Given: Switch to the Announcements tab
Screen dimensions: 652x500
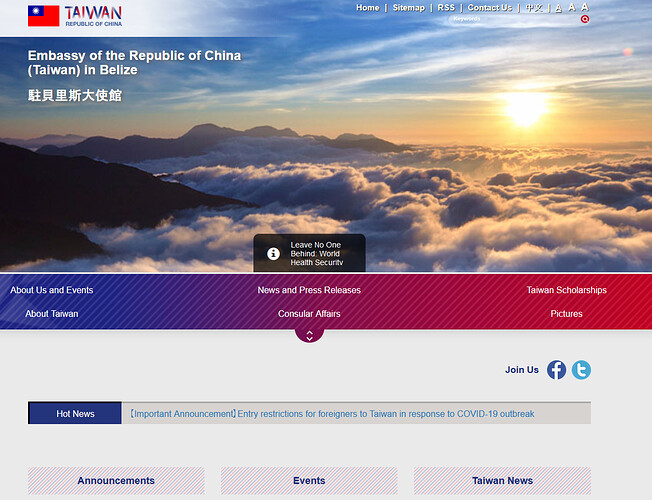Looking at the screenshot, I should tap(116, 481).
